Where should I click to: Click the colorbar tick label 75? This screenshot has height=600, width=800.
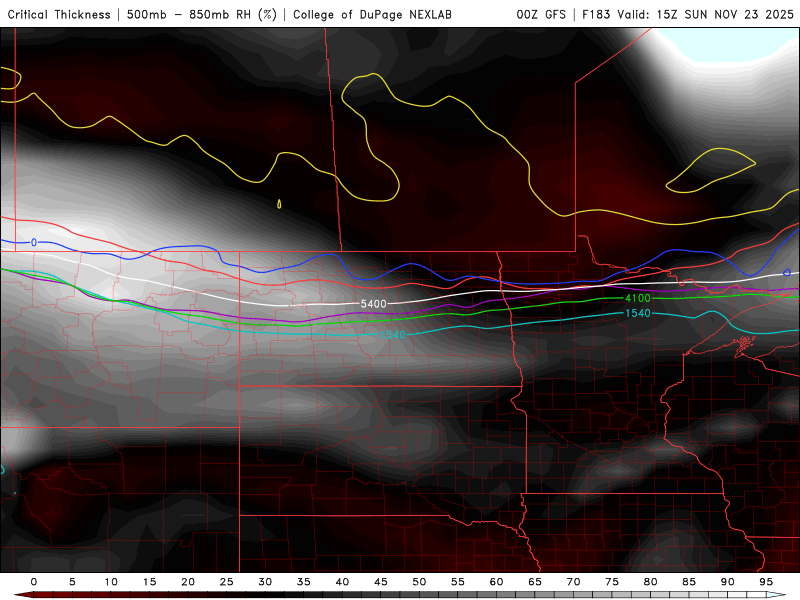[612, 582]
